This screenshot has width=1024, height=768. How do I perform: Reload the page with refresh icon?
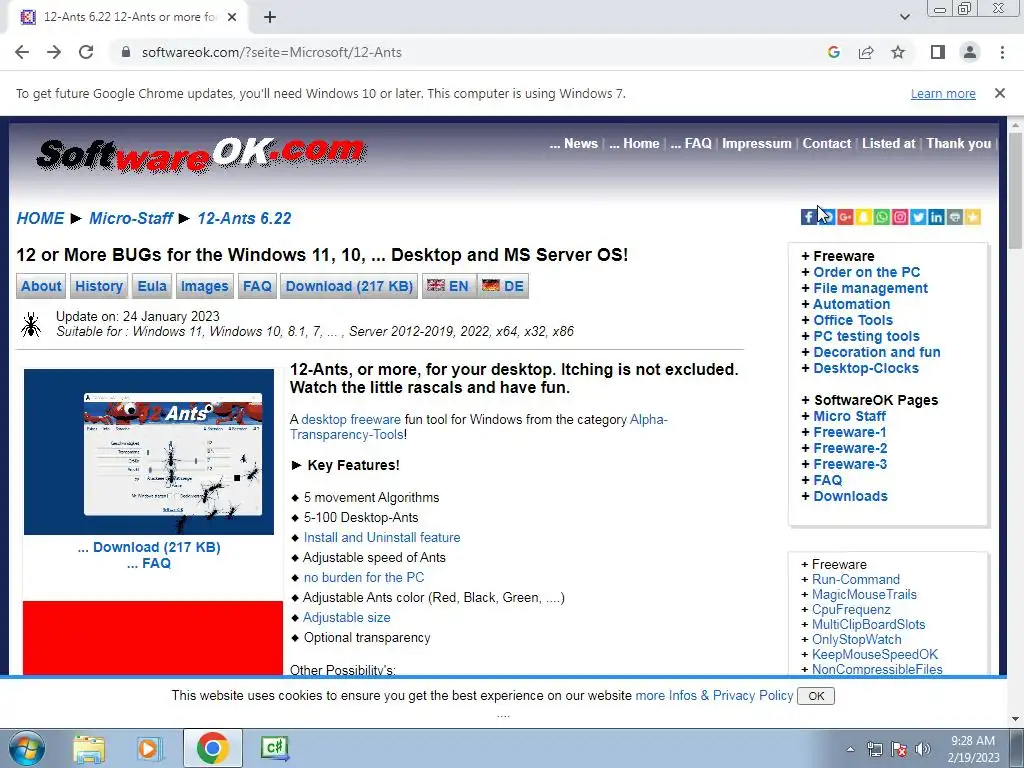click(86, 52)
